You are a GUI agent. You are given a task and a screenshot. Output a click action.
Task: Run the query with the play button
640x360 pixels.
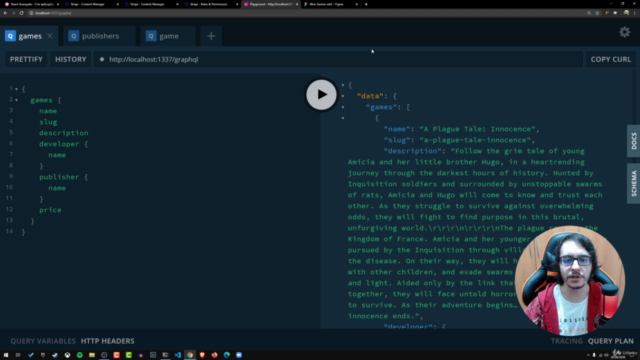pyautogui.click(x=321, y=95)
